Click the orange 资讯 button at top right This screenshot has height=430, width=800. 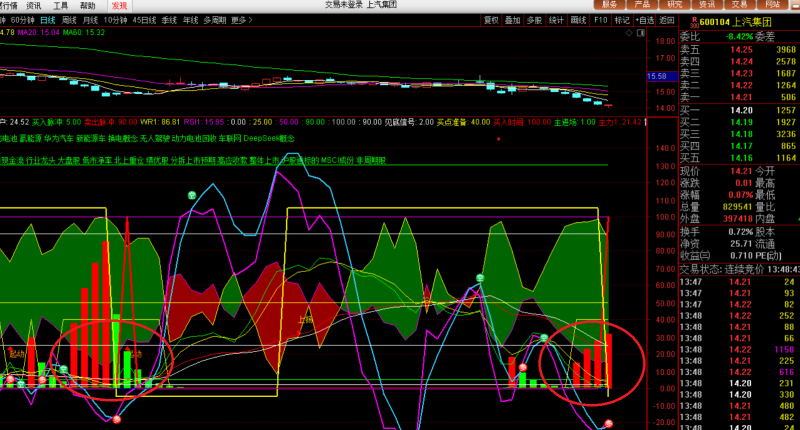click(707, 5)
